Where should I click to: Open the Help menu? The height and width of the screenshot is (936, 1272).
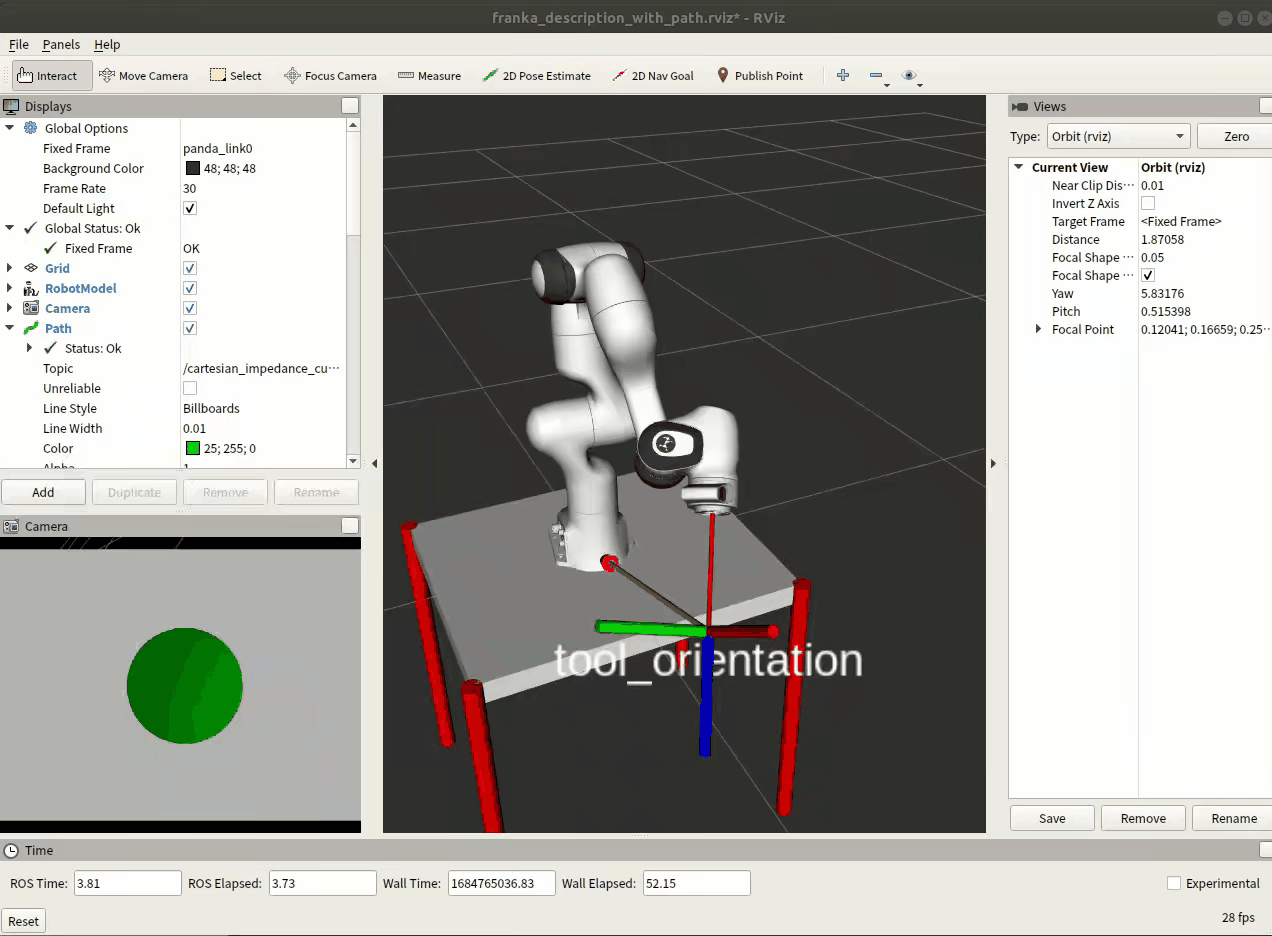[107, 44]
